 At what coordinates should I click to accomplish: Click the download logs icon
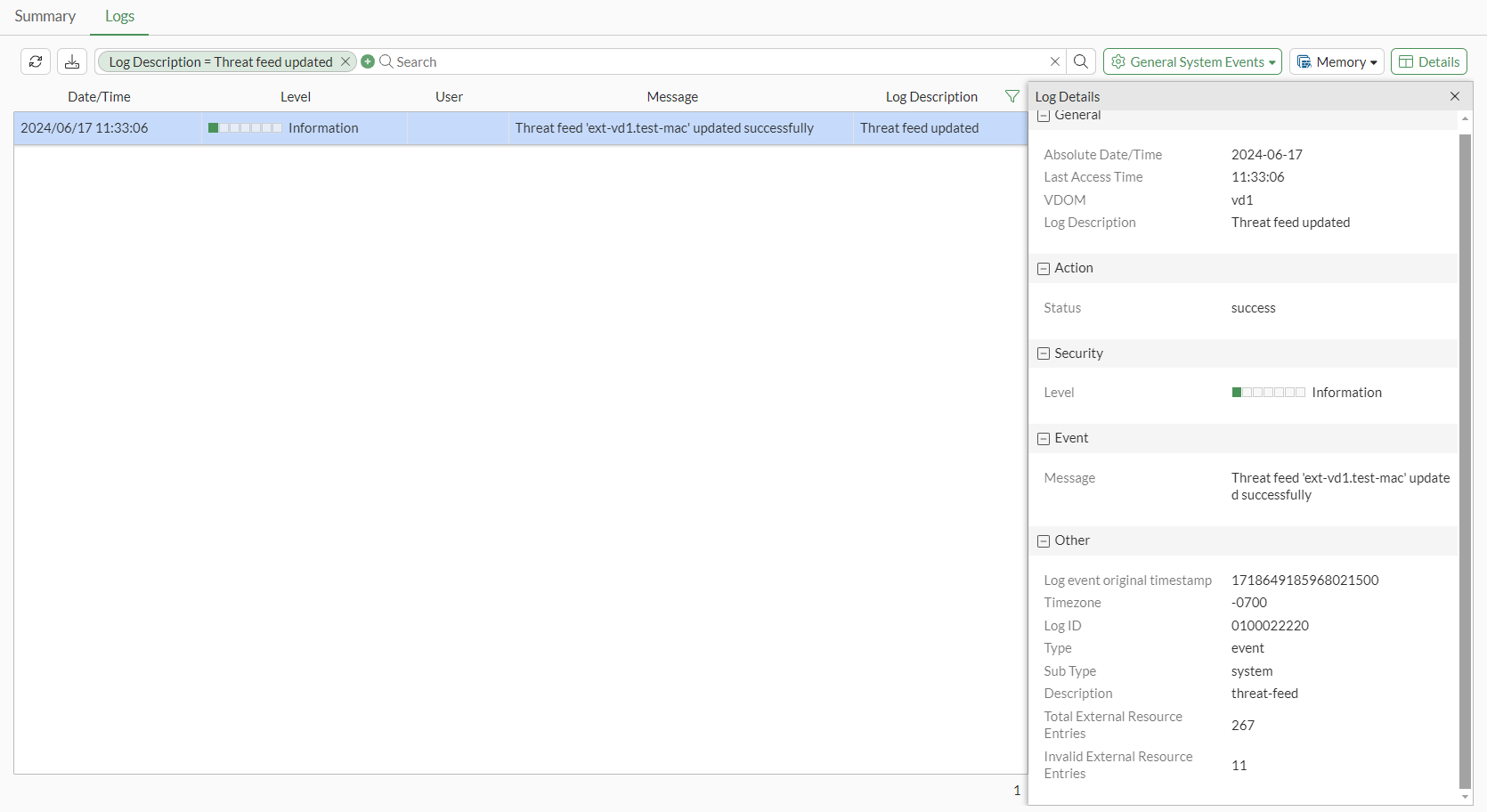[72, 61]
